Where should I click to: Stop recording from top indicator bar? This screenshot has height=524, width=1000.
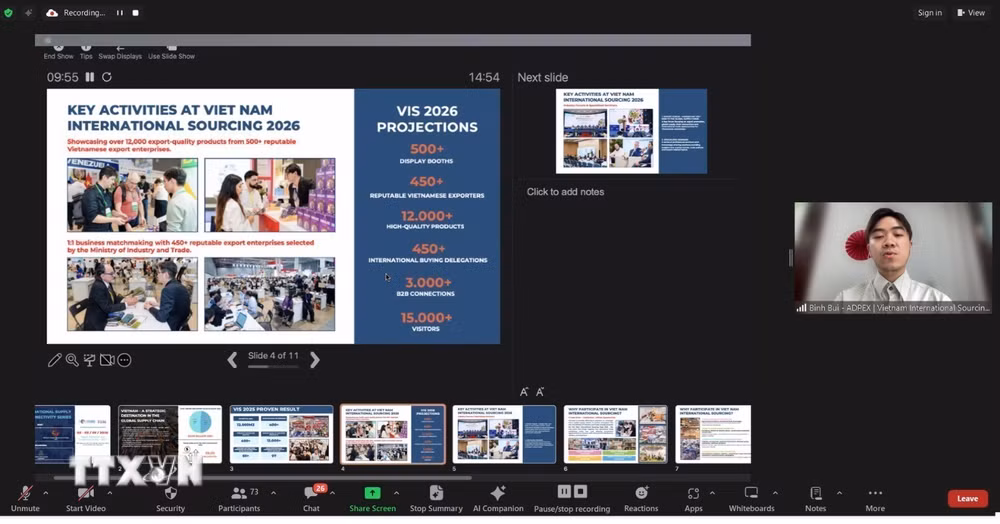[x=135, y=13]
